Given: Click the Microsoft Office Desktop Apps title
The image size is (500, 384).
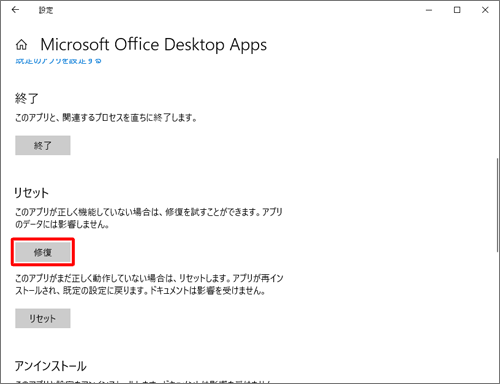Looking at the screenshot, I should (154, 45).
